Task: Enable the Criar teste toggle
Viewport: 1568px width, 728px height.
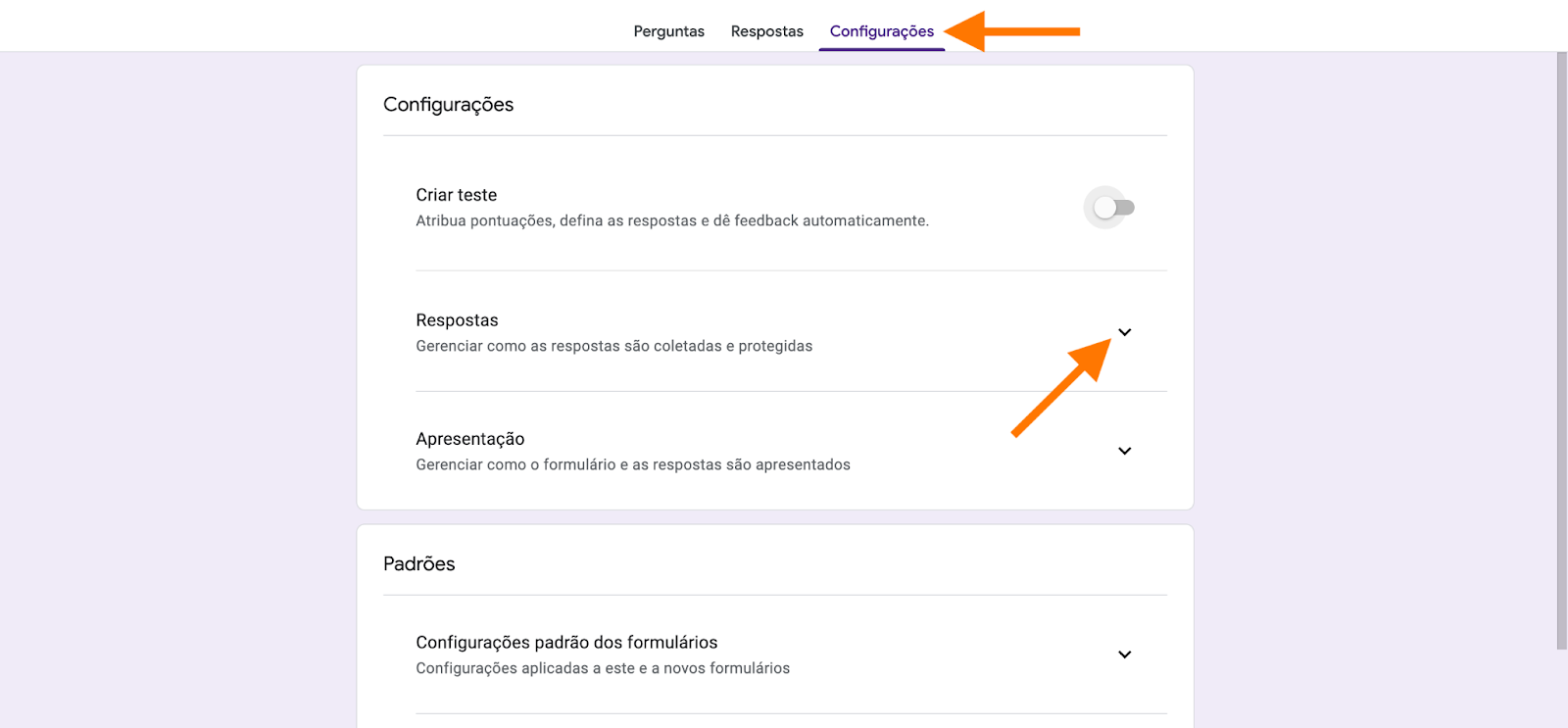Action: click(x=1112, y=208)
